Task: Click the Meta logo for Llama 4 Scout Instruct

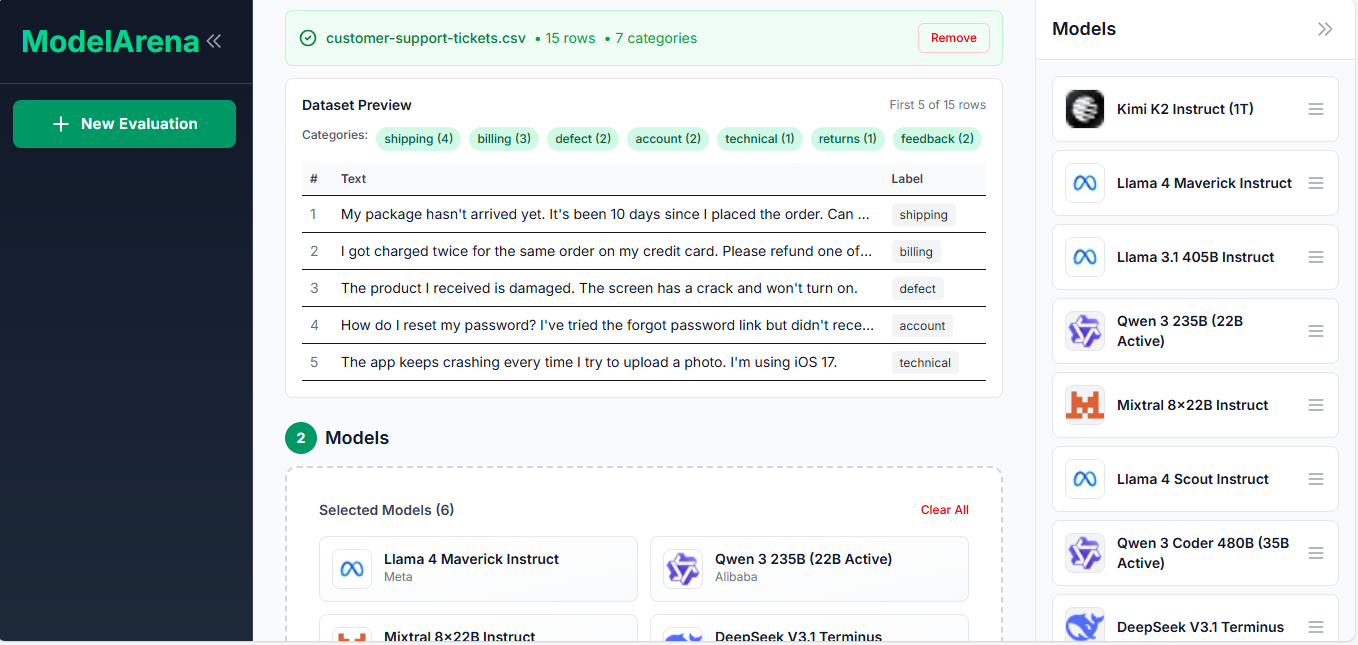Action: (1085, 479)
